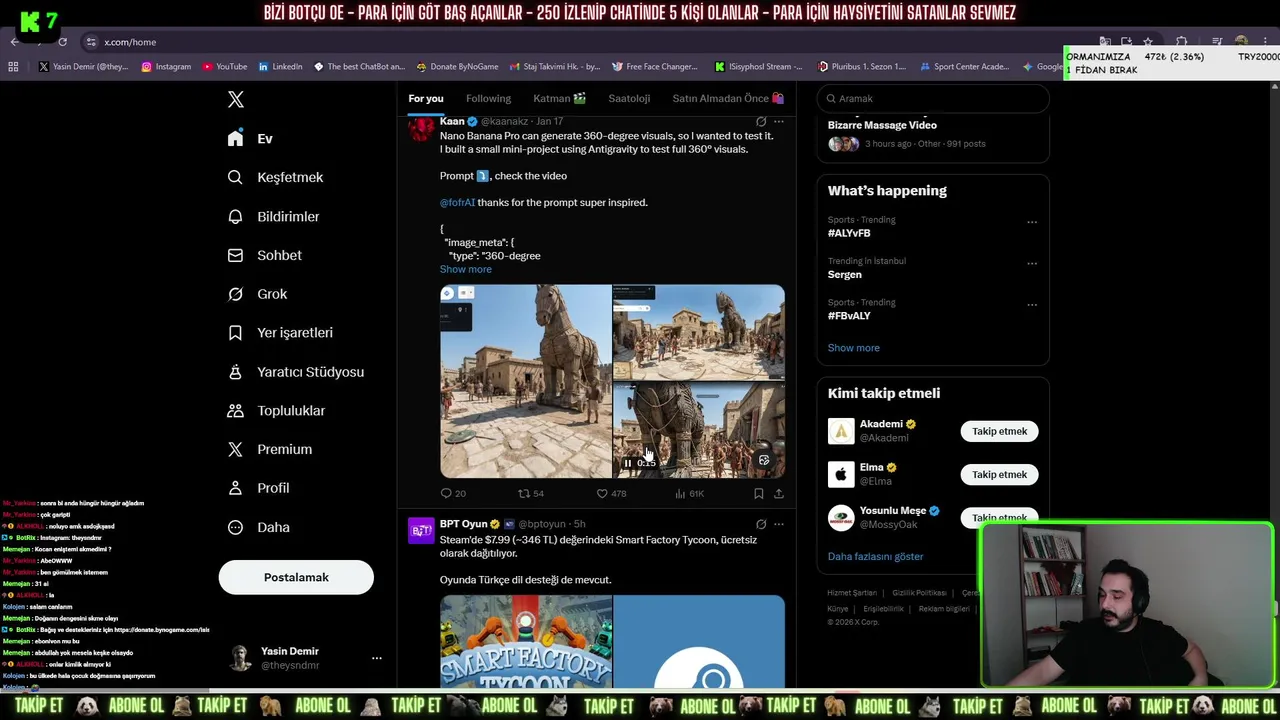Image resolution: width=1280 pixels, height=720 pixels.
Task: Open Sohbet messages
Action: tap(264, 255)
